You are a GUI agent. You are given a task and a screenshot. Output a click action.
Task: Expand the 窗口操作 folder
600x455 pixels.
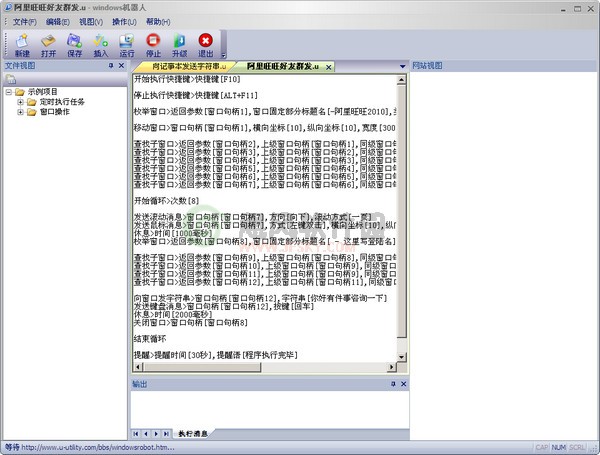(x=20, y=112)
